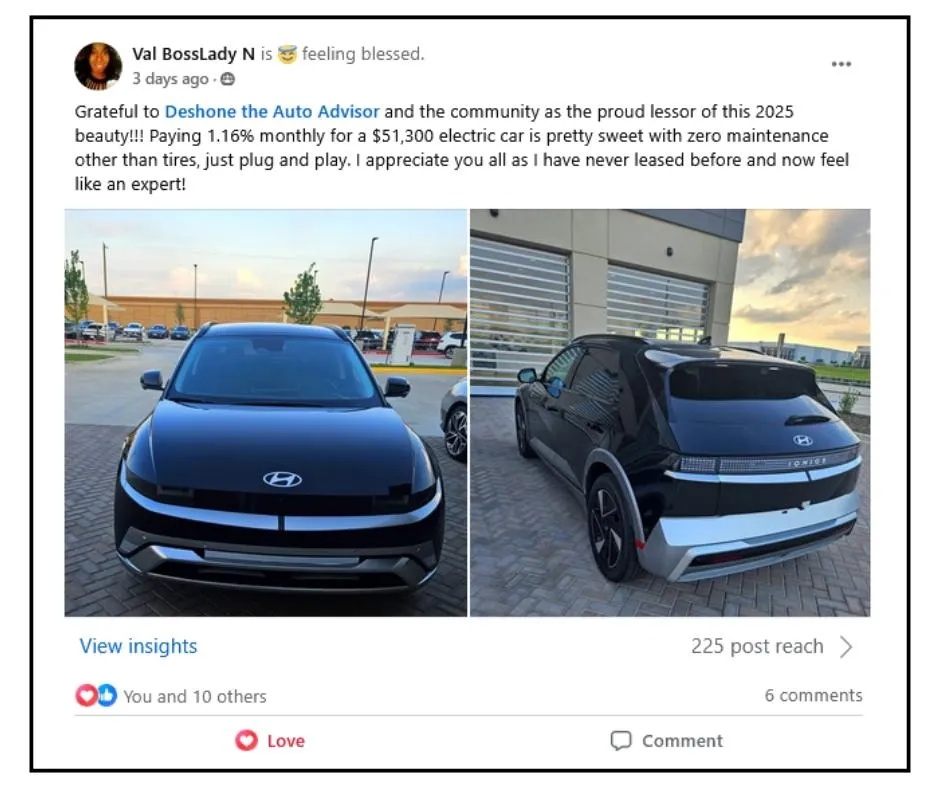
Task: Click the feeling blessed halo emoji
Action: tap(288, 55)
